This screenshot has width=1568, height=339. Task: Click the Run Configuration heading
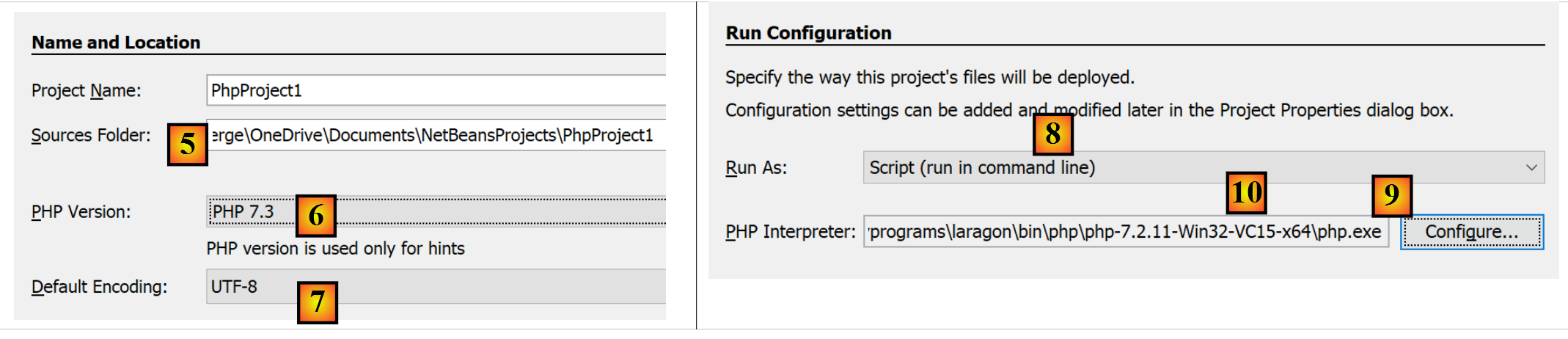click(808, 33)
